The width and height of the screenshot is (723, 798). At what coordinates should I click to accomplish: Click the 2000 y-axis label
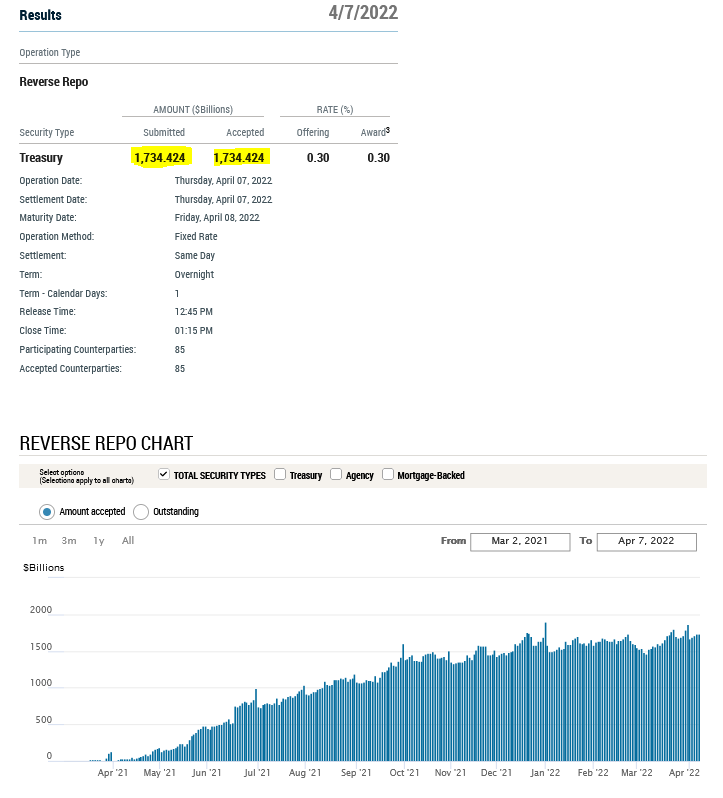[41, 610]
